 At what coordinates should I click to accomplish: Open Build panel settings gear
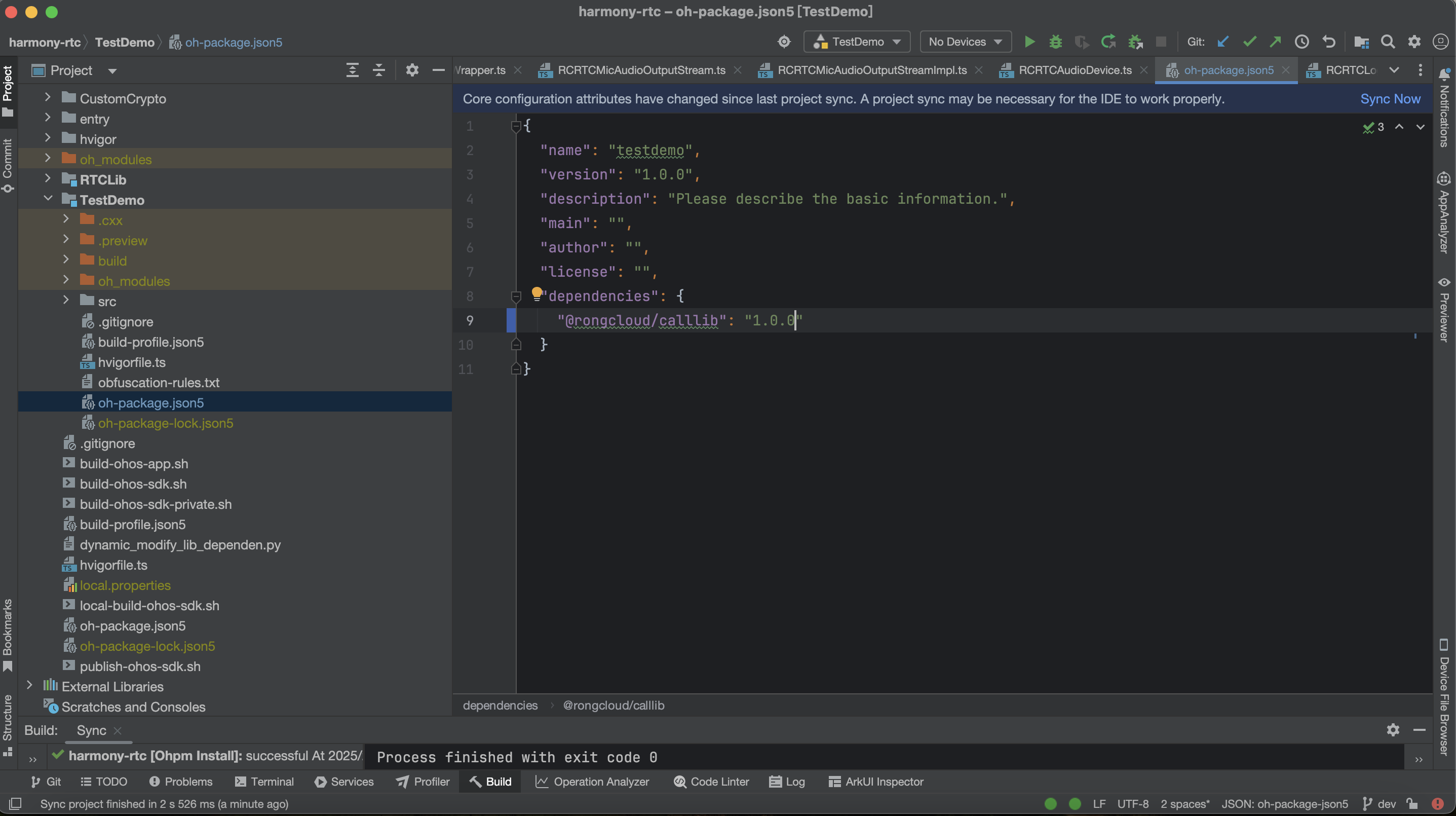tap(1393, 729)
